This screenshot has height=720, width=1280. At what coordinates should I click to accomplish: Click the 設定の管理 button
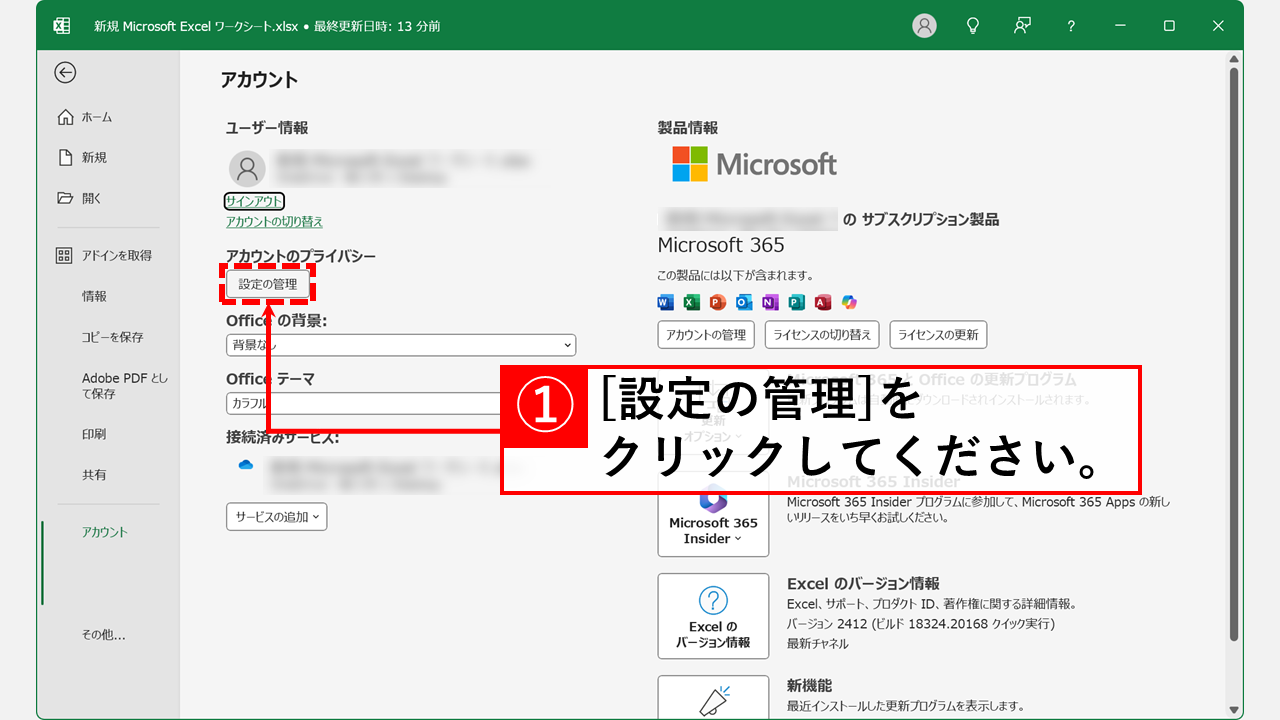point(267,283)
